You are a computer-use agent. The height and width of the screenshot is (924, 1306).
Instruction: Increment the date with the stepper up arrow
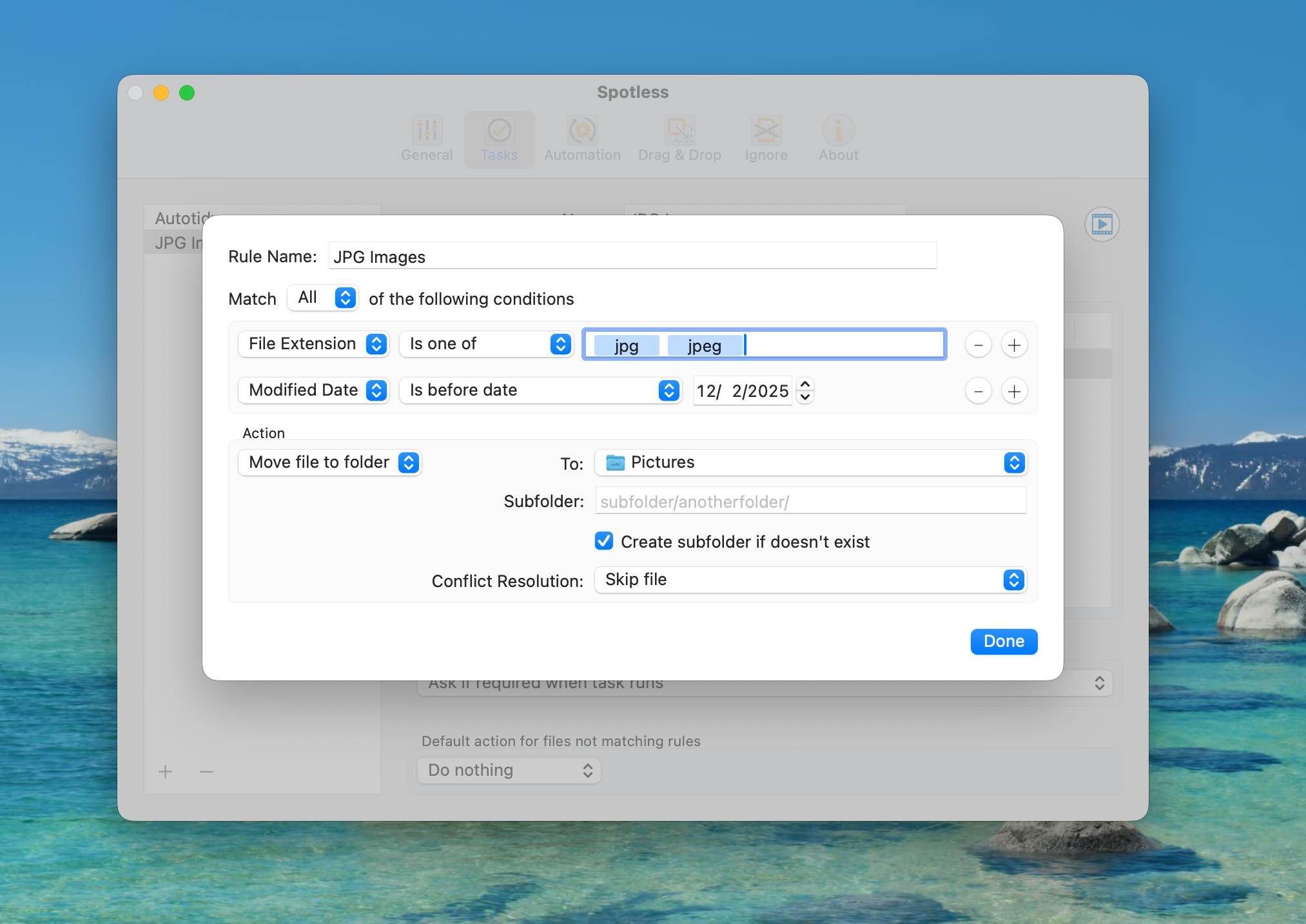[804, 385]
